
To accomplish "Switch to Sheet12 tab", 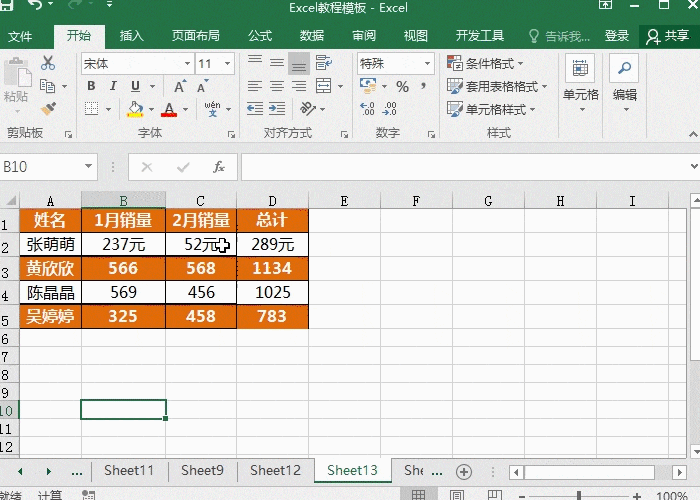I will point(275,471).
